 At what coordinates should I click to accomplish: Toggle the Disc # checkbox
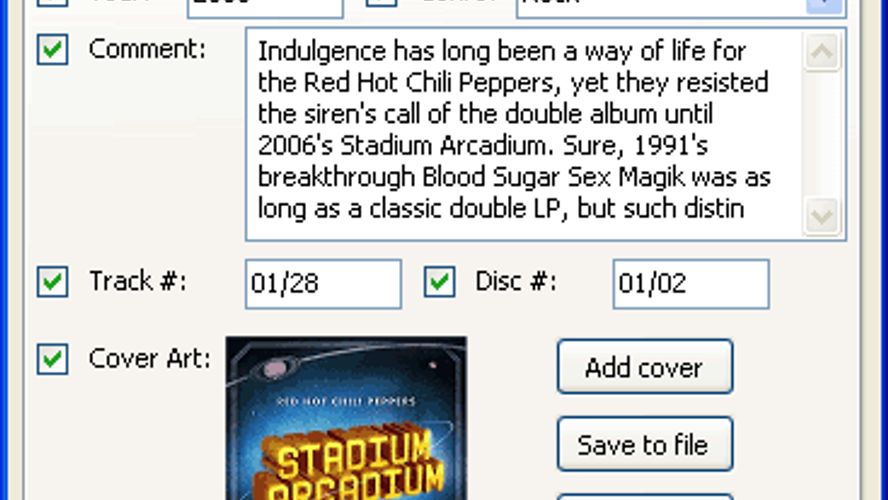[439, 282]
